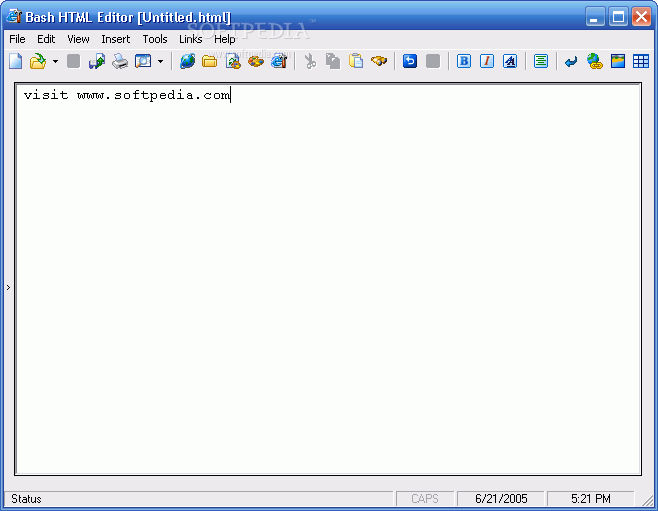Screen dimensions: 658x511
Task: Open the yellow folder icon in toolbar
Action: tap(209, 61)
